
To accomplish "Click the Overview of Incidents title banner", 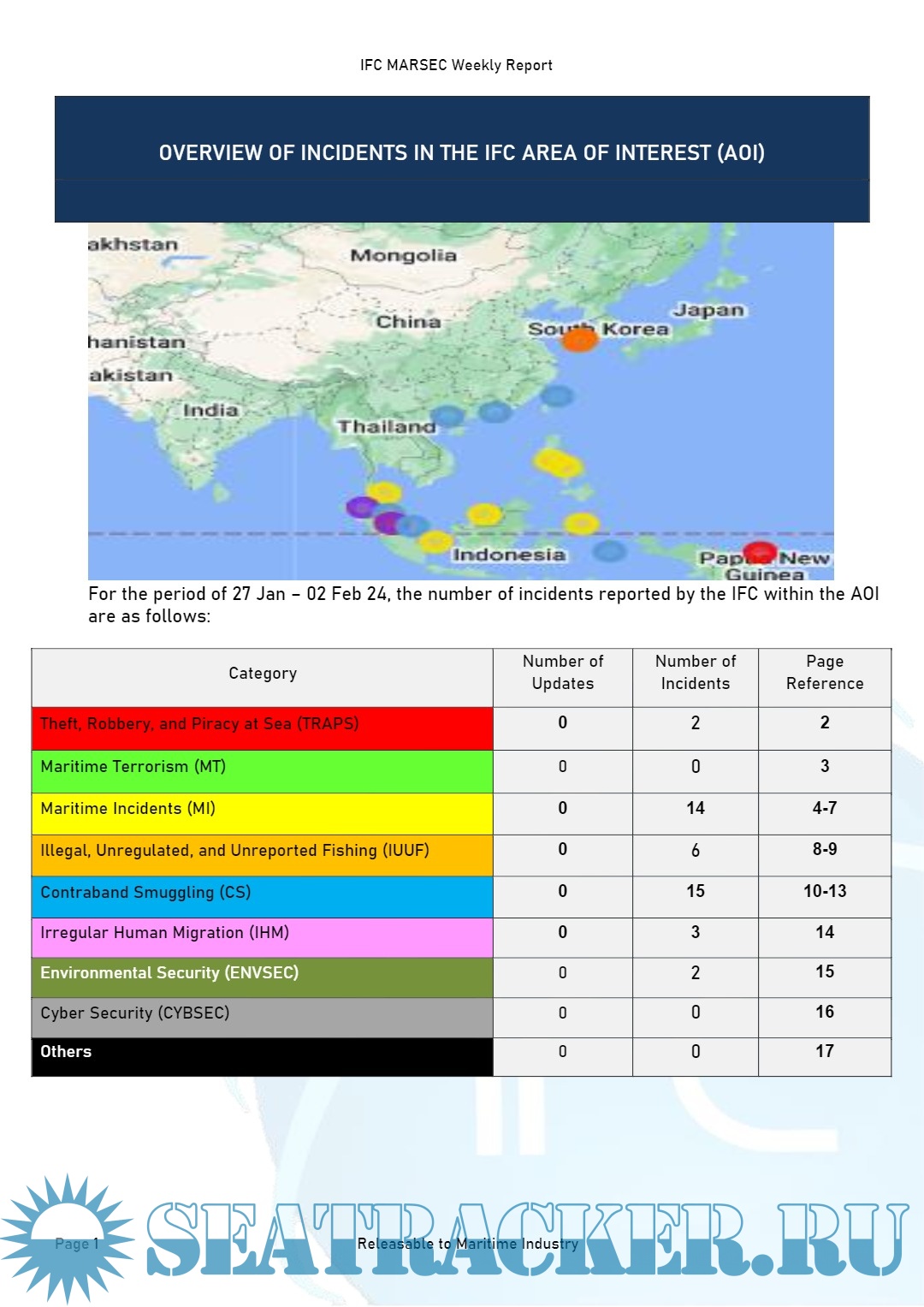I will point(462,153).
